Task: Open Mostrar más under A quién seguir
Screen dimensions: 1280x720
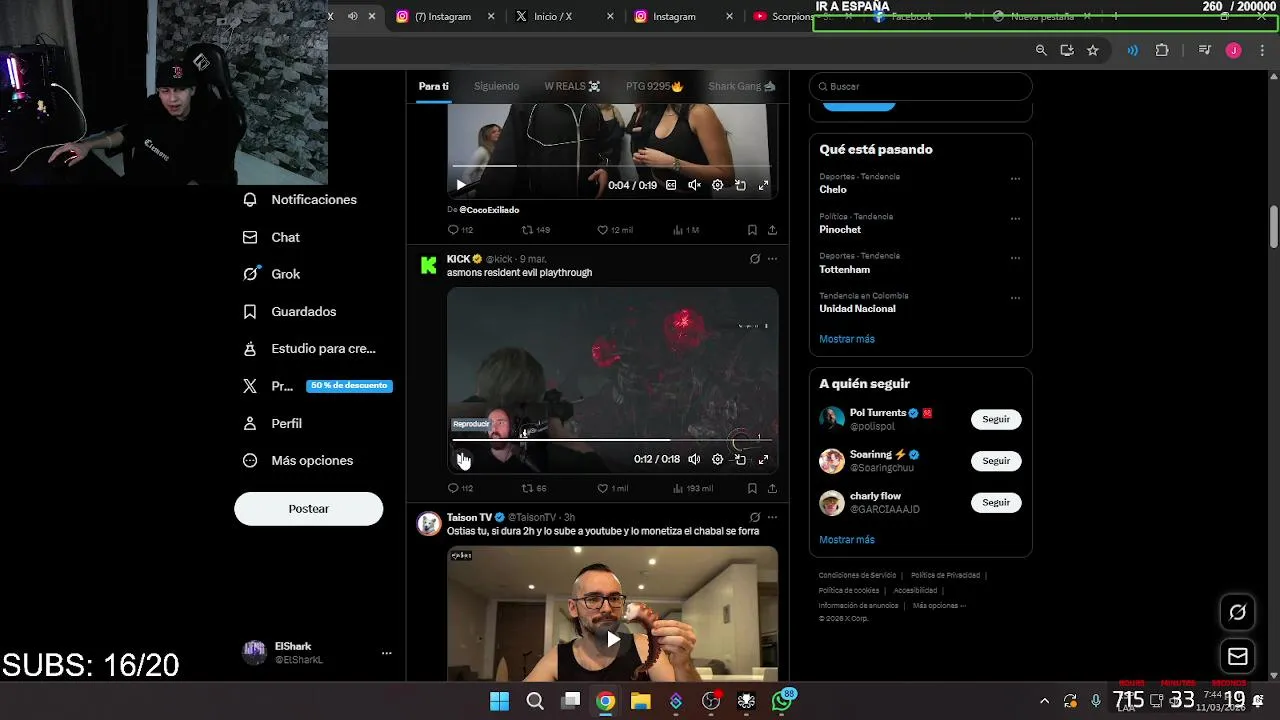Action: click(x=847, y=540)
